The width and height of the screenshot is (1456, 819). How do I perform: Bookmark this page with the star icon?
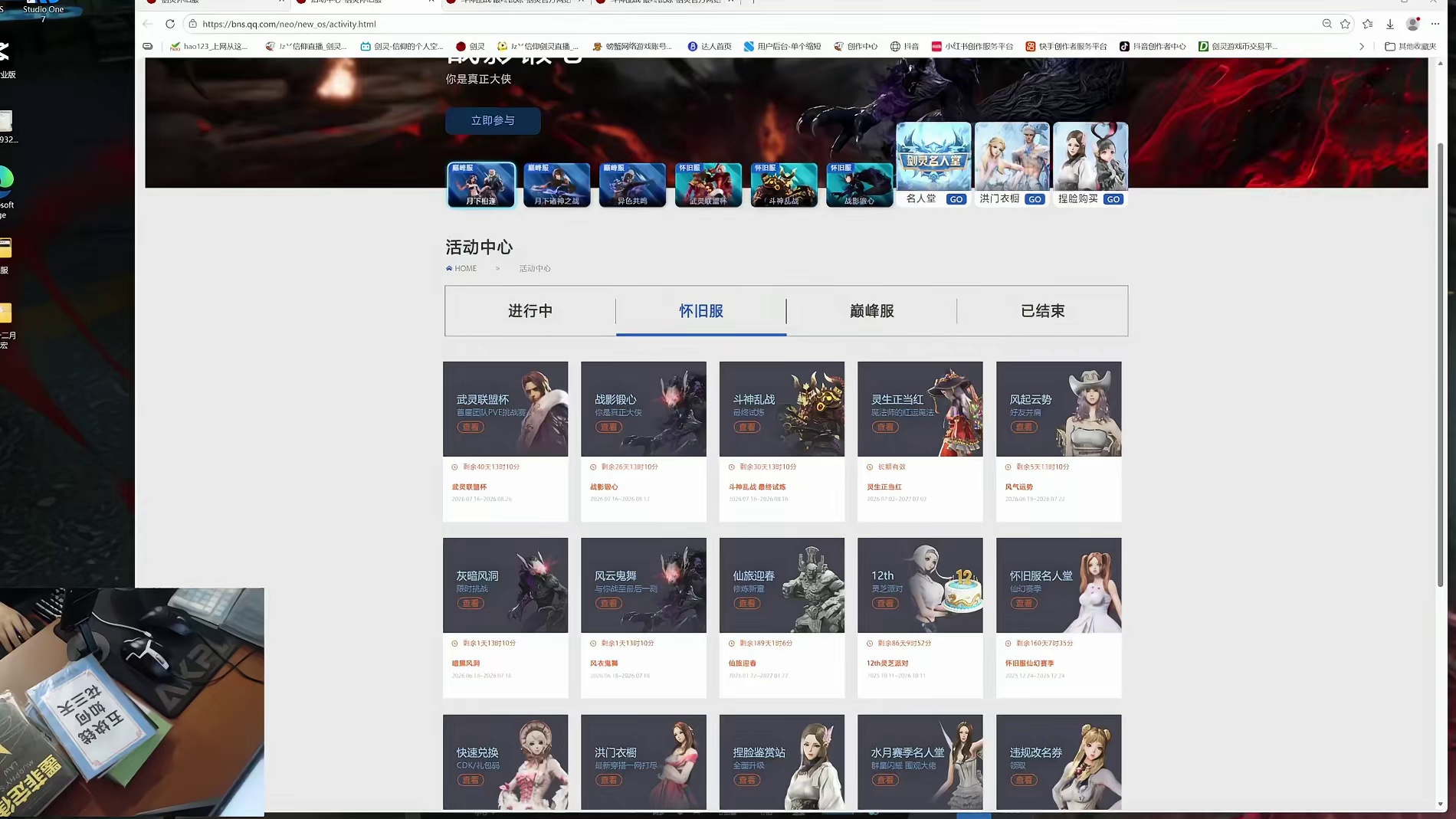(x=1345, y=24)
